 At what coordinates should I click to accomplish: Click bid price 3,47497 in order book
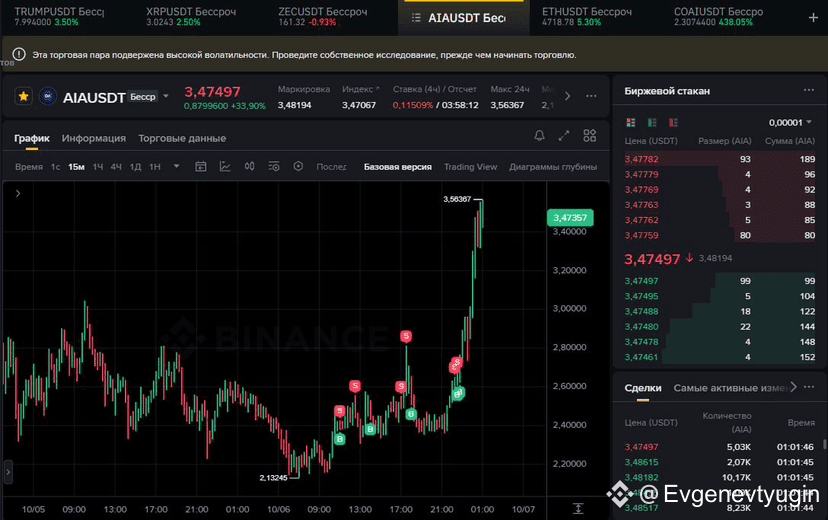click(x=641, y=281)
